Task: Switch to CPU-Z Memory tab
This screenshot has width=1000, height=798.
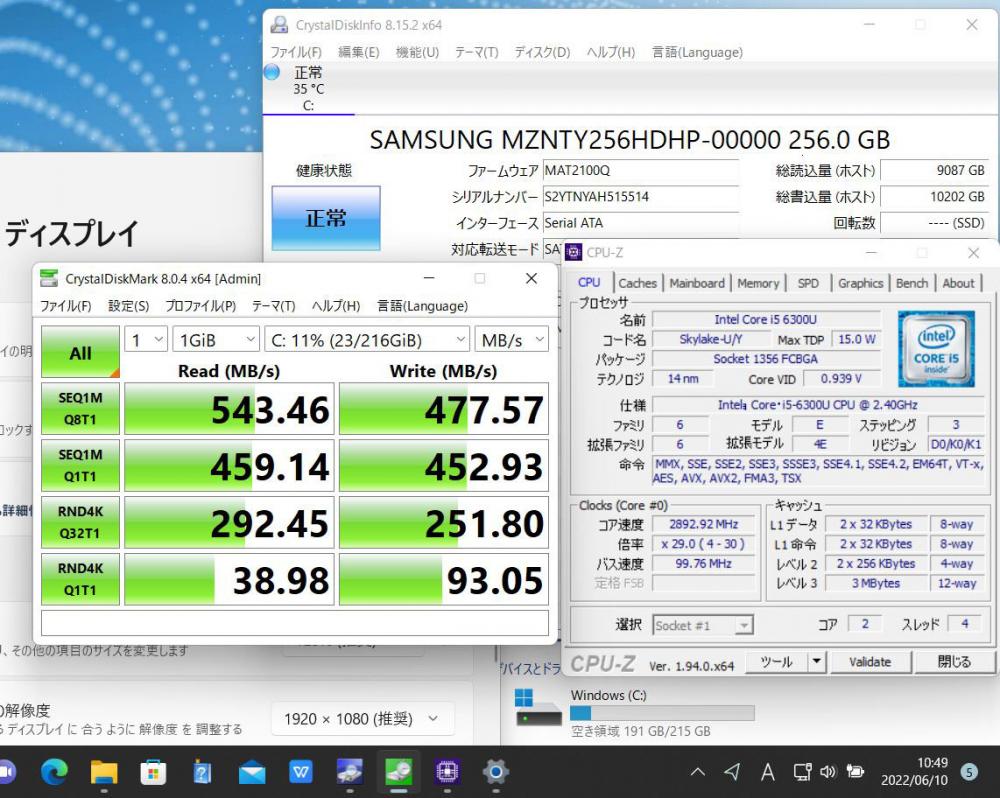Action: (x=758, y=283)
